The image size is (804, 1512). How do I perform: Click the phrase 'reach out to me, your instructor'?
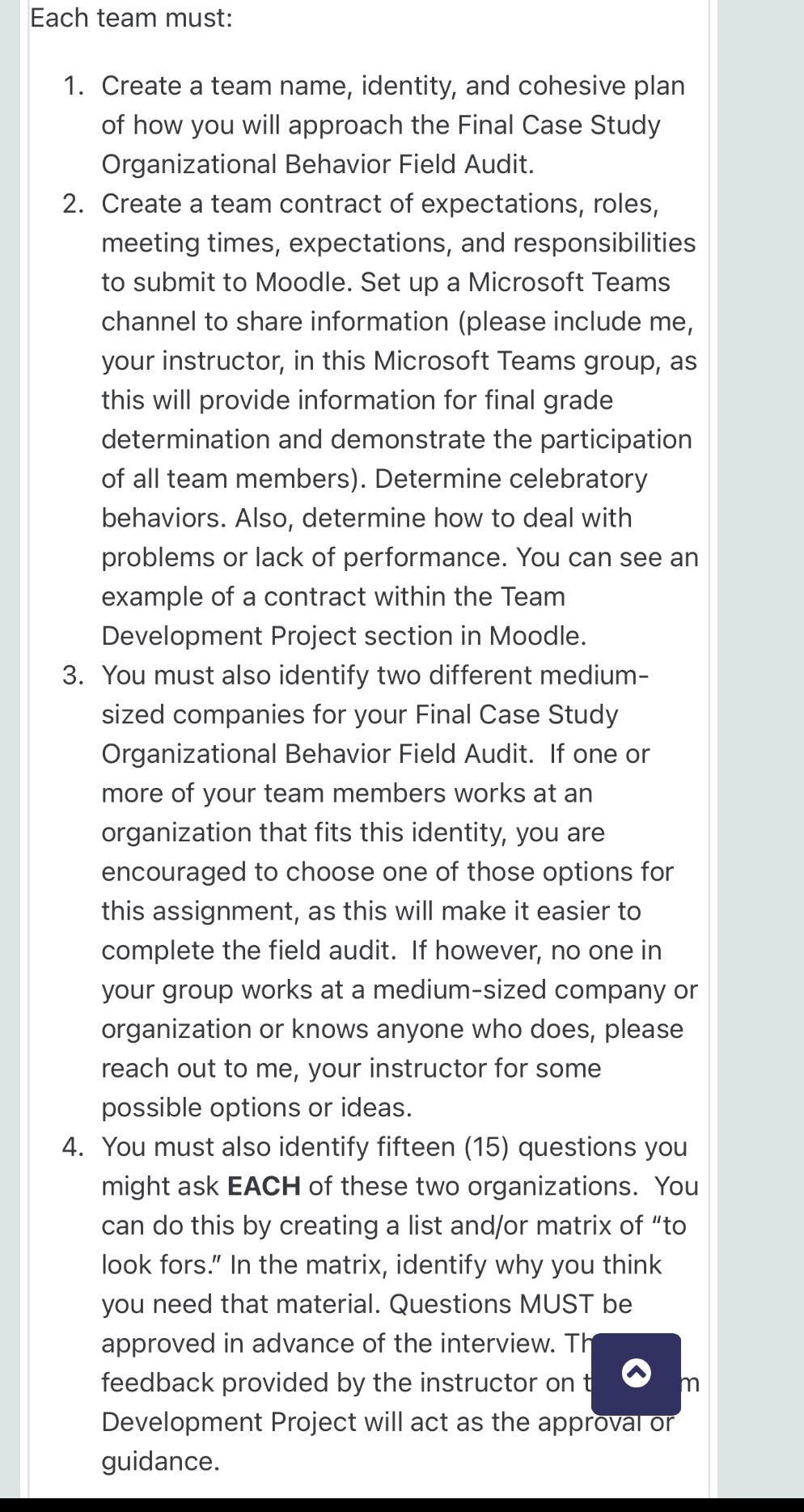click(307, 1068)
